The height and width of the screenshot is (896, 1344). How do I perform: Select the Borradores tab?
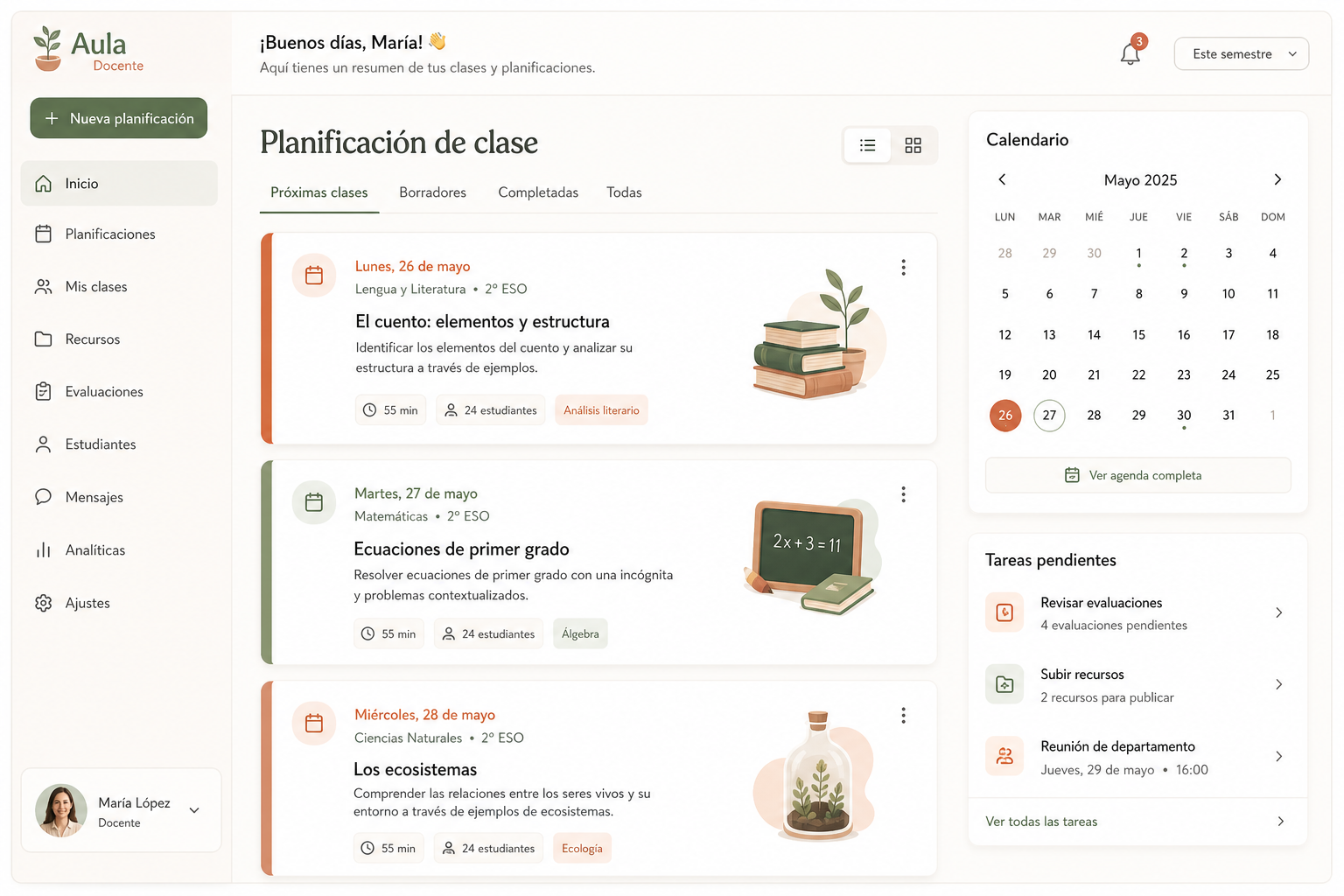click(x=432, y=192)
